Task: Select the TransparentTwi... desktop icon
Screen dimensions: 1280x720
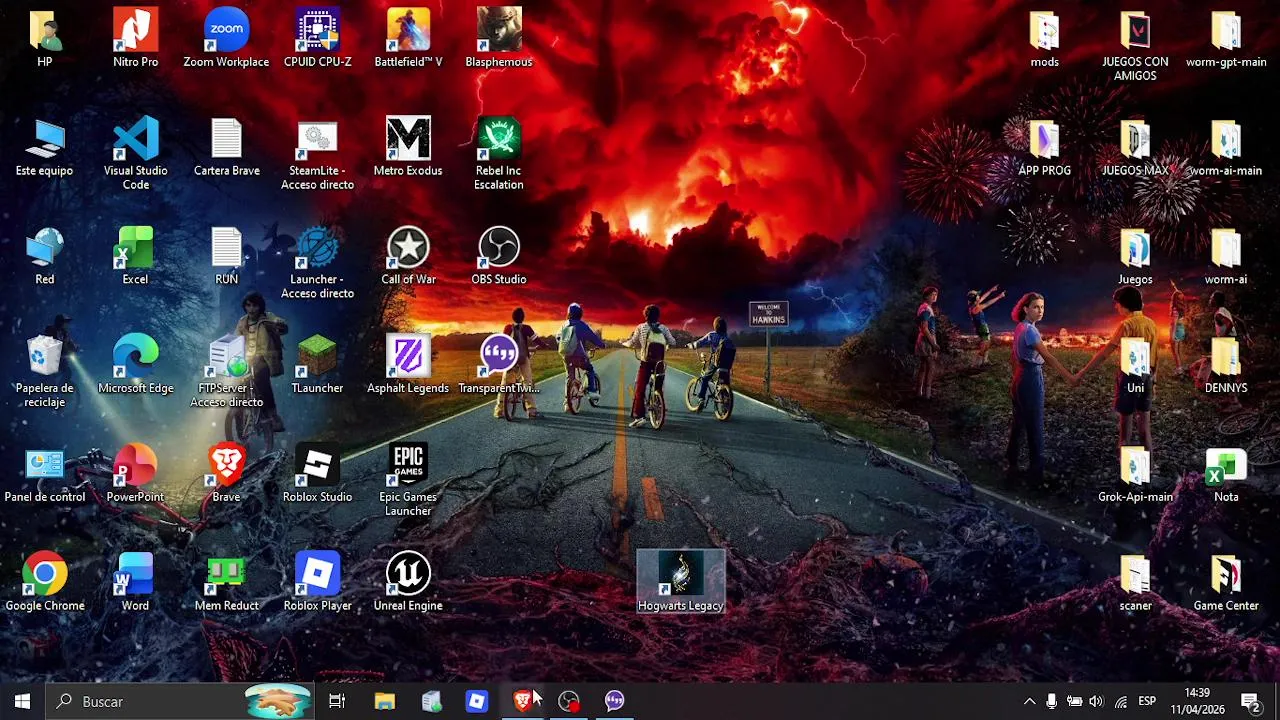Action: click(x=499, y=365)
